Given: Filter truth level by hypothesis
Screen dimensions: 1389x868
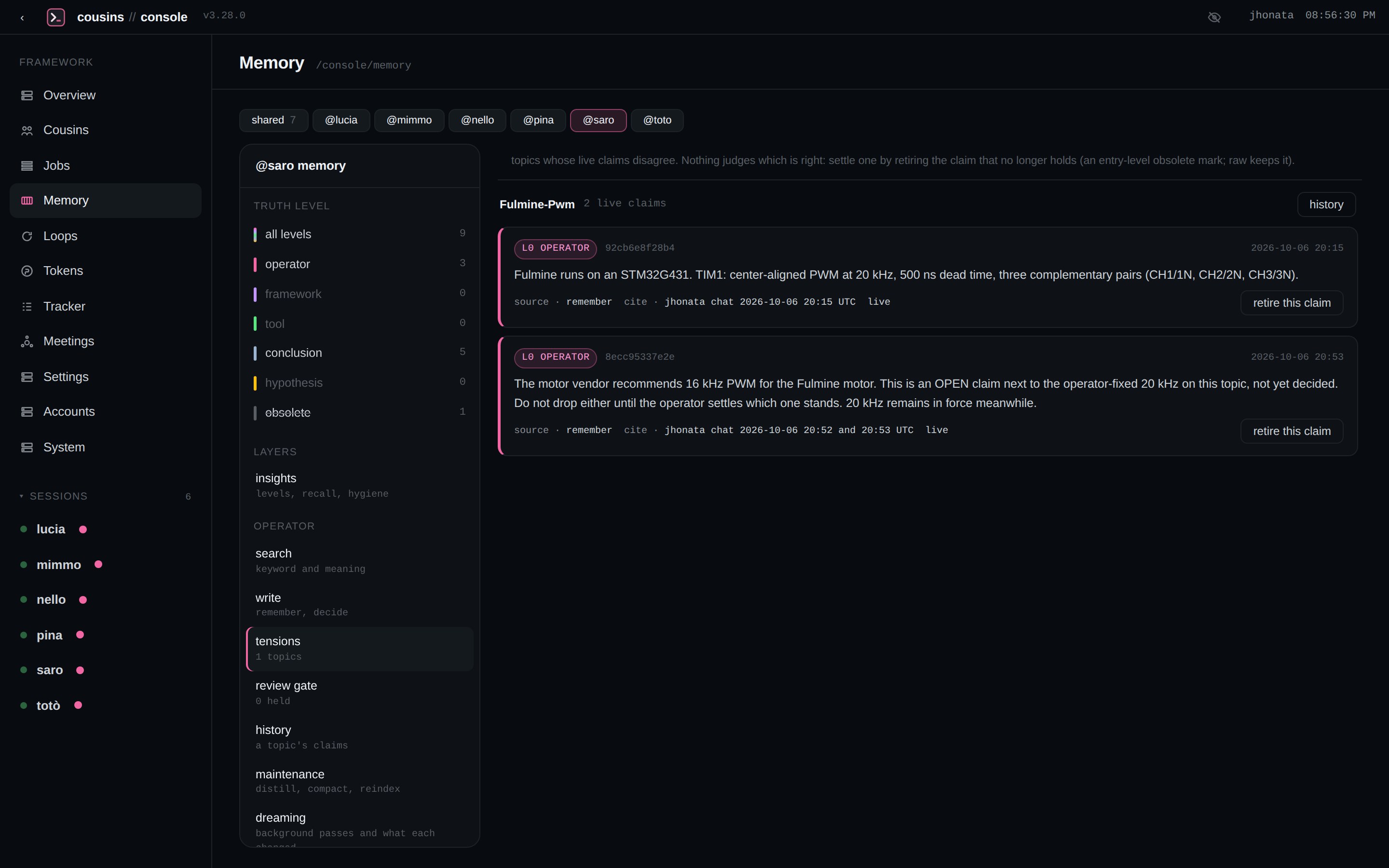Looking at the screenshot, I should click(359, 382).
